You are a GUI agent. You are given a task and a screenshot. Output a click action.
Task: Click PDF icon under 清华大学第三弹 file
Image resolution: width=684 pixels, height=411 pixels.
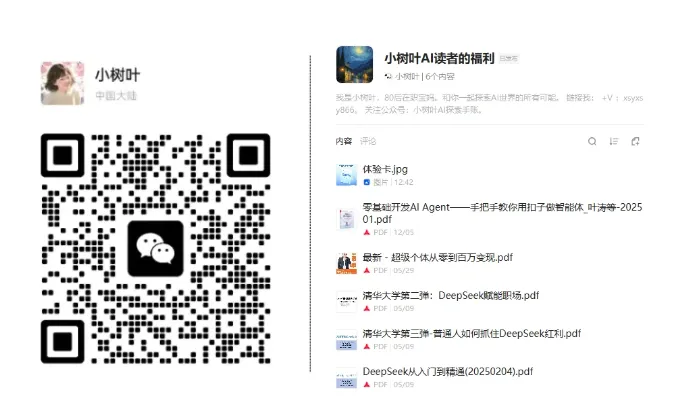click(x=366, y=346)
